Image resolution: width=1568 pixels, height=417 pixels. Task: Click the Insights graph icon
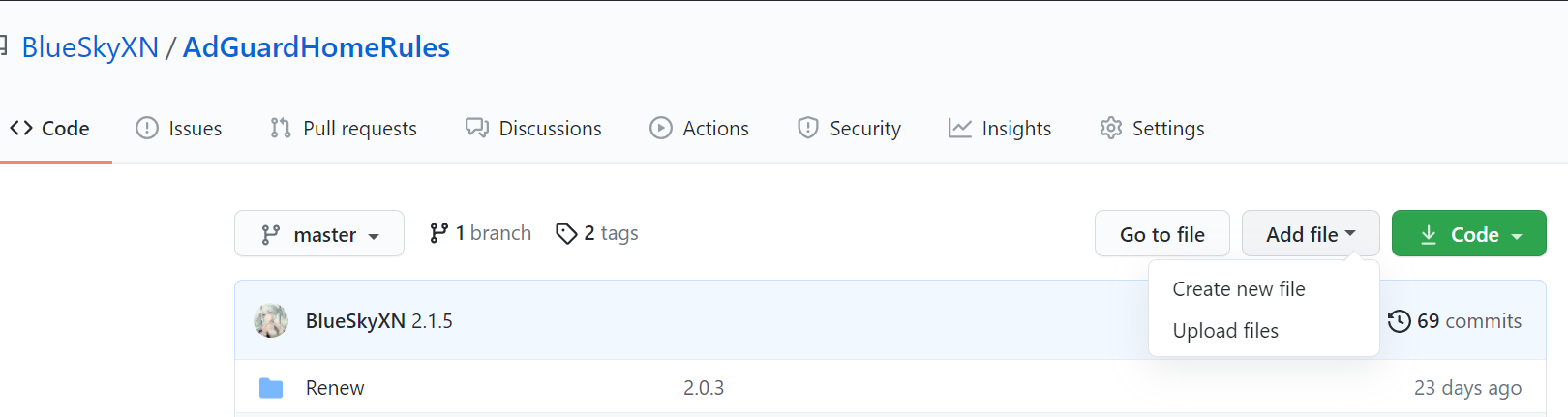pos(960,128)
